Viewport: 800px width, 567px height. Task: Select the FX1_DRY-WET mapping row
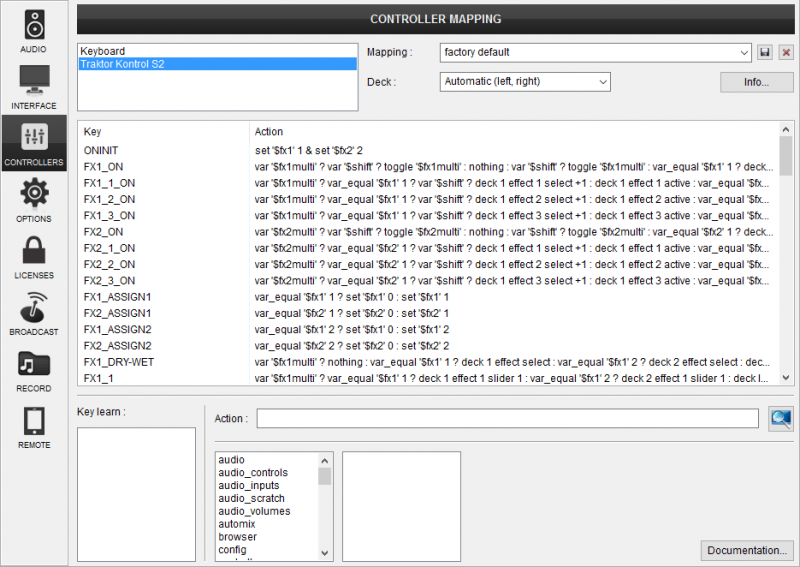118,362
